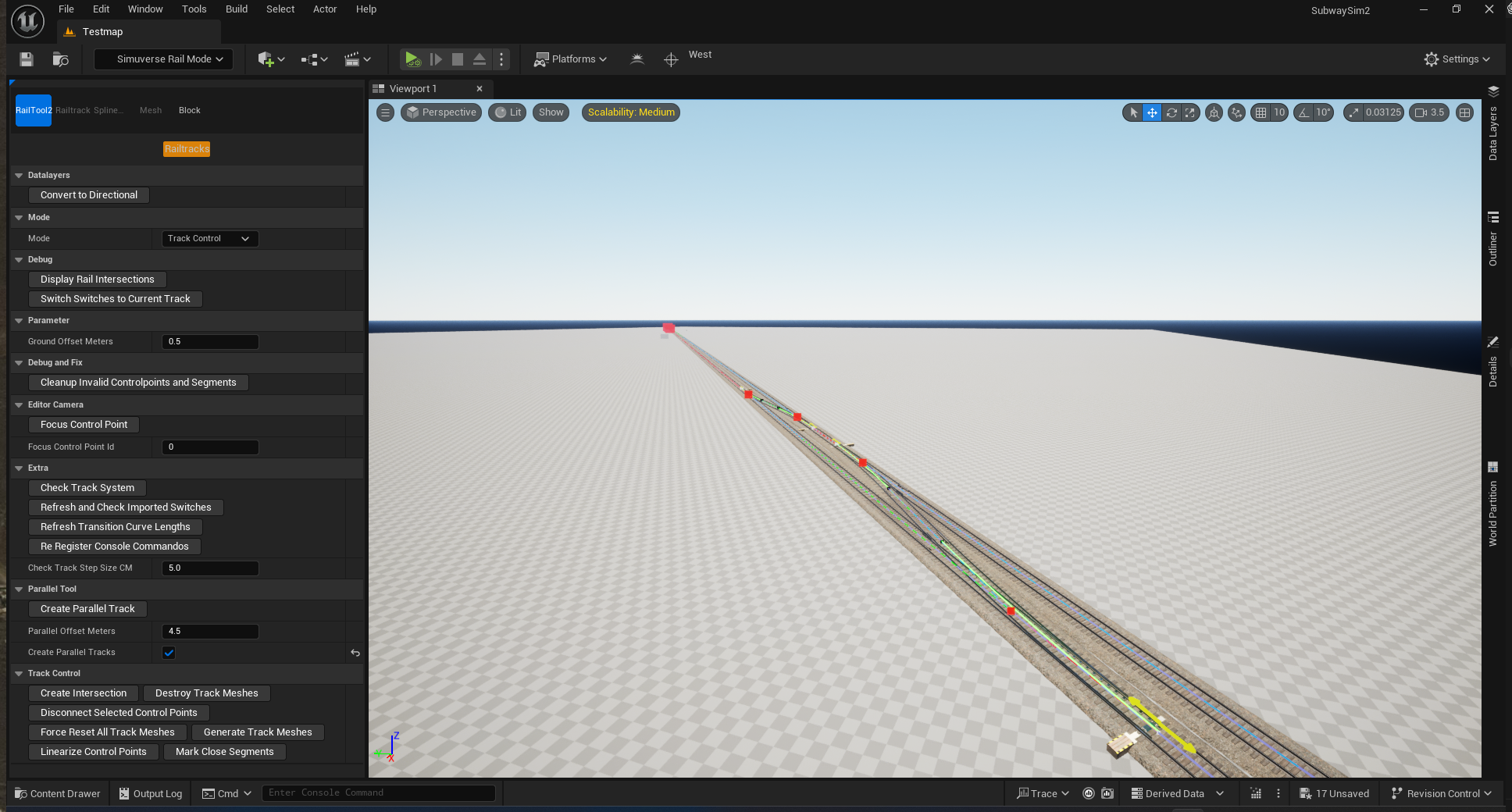Click the viewport layout maximize icon
This screenshot has height=812, width=1512.
pyautogui.click(x=1465, y=112)
